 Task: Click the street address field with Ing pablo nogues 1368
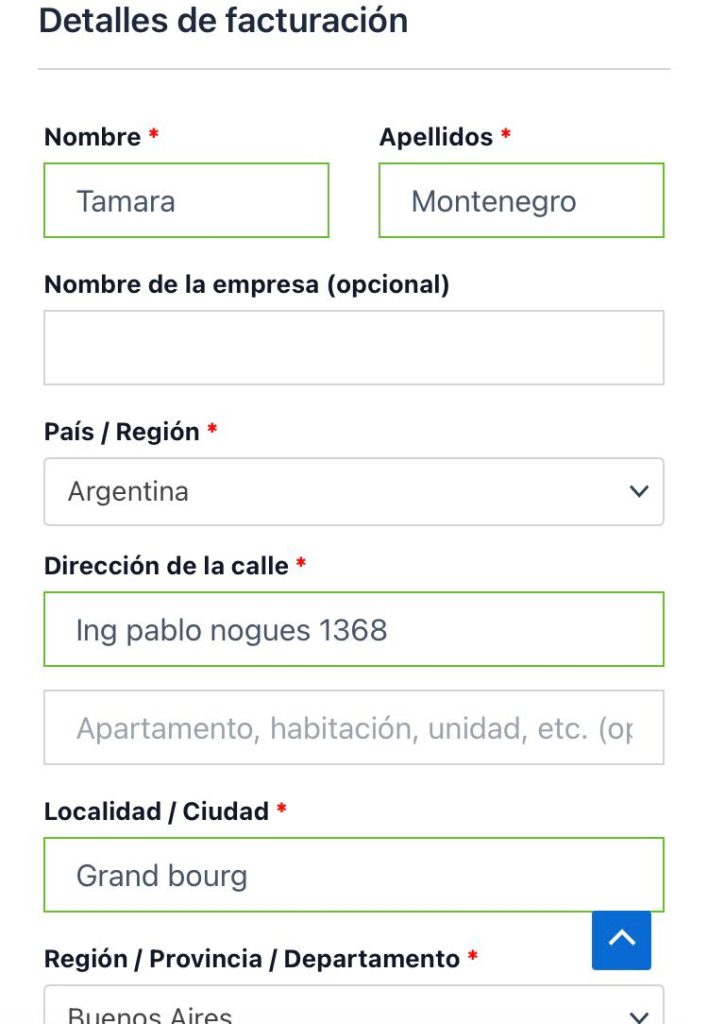click(x=353, y=630)
